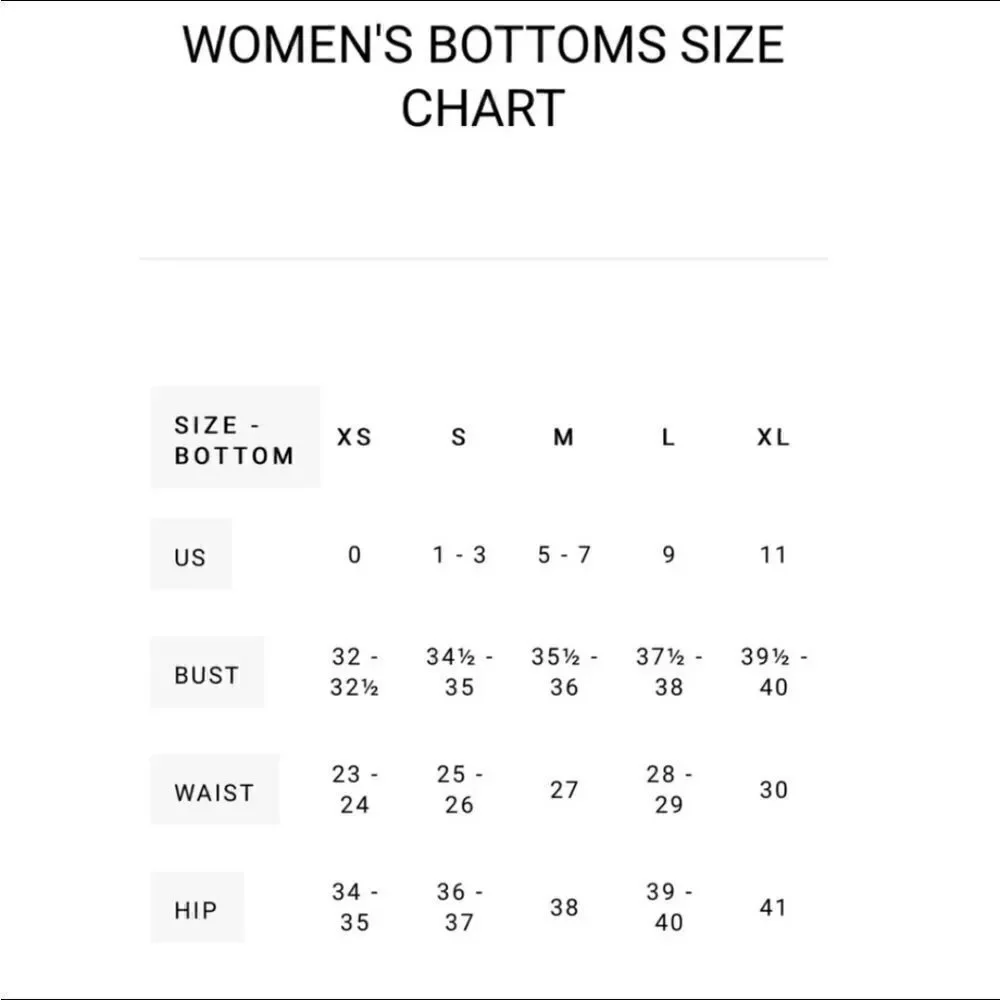The height and width of the screenshot is (1000, 1000).
Task: Click the US row label
Action: (x=191, y=555)
